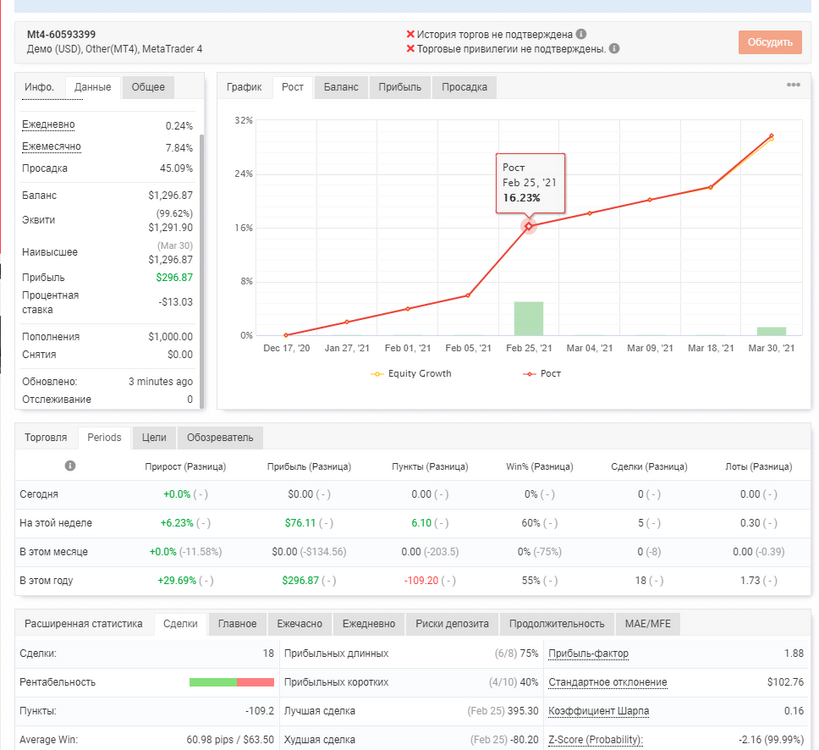Click the Mt4-60593399 account title
The image size is (819, 750).
point(61,34)
